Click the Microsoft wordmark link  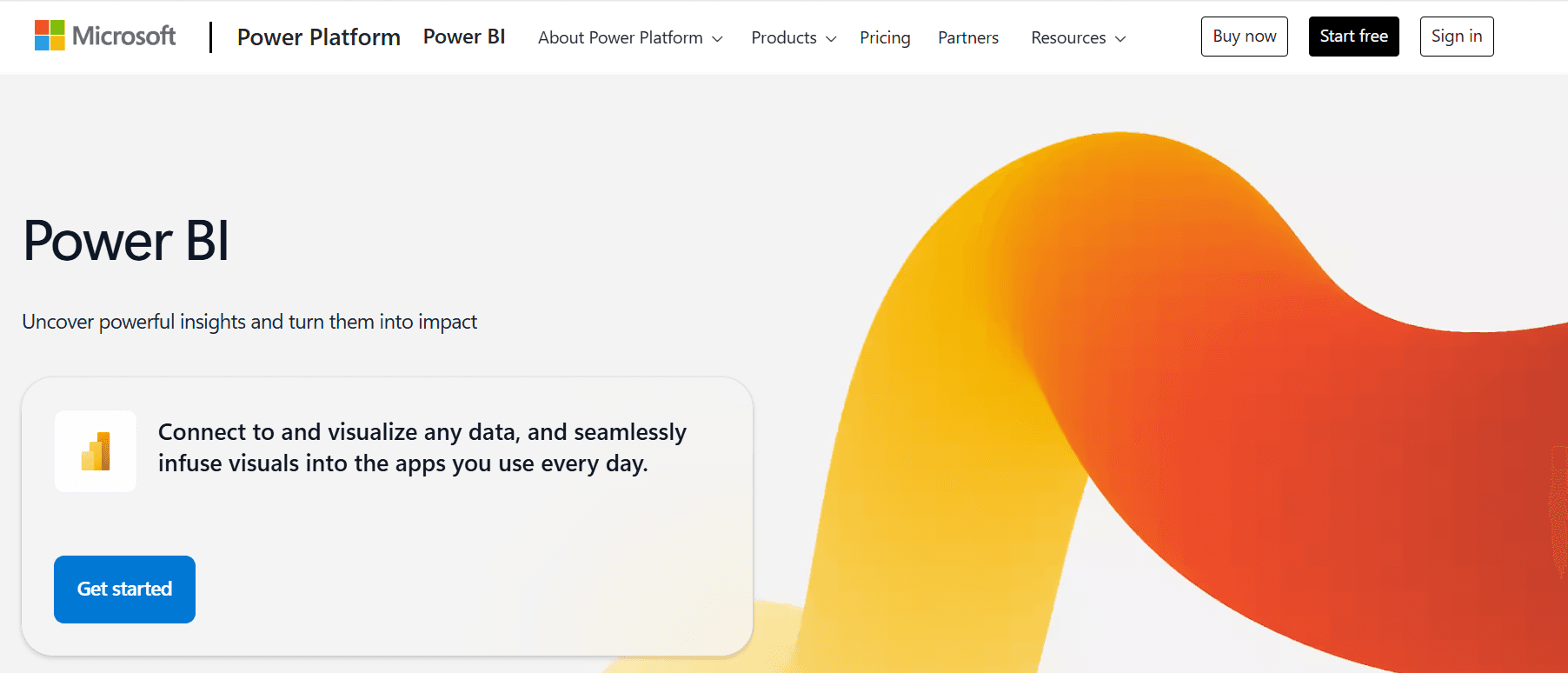coord(125,36)
